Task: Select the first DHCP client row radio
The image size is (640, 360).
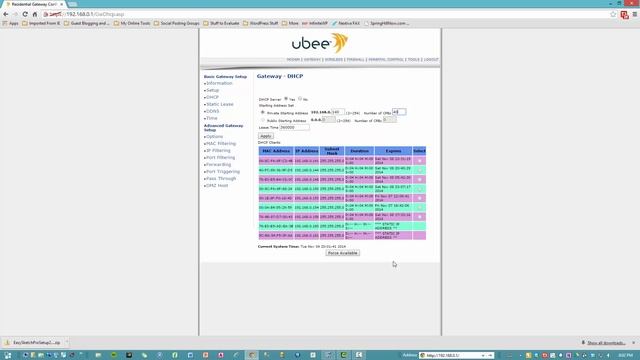Action: pos(419,161)
